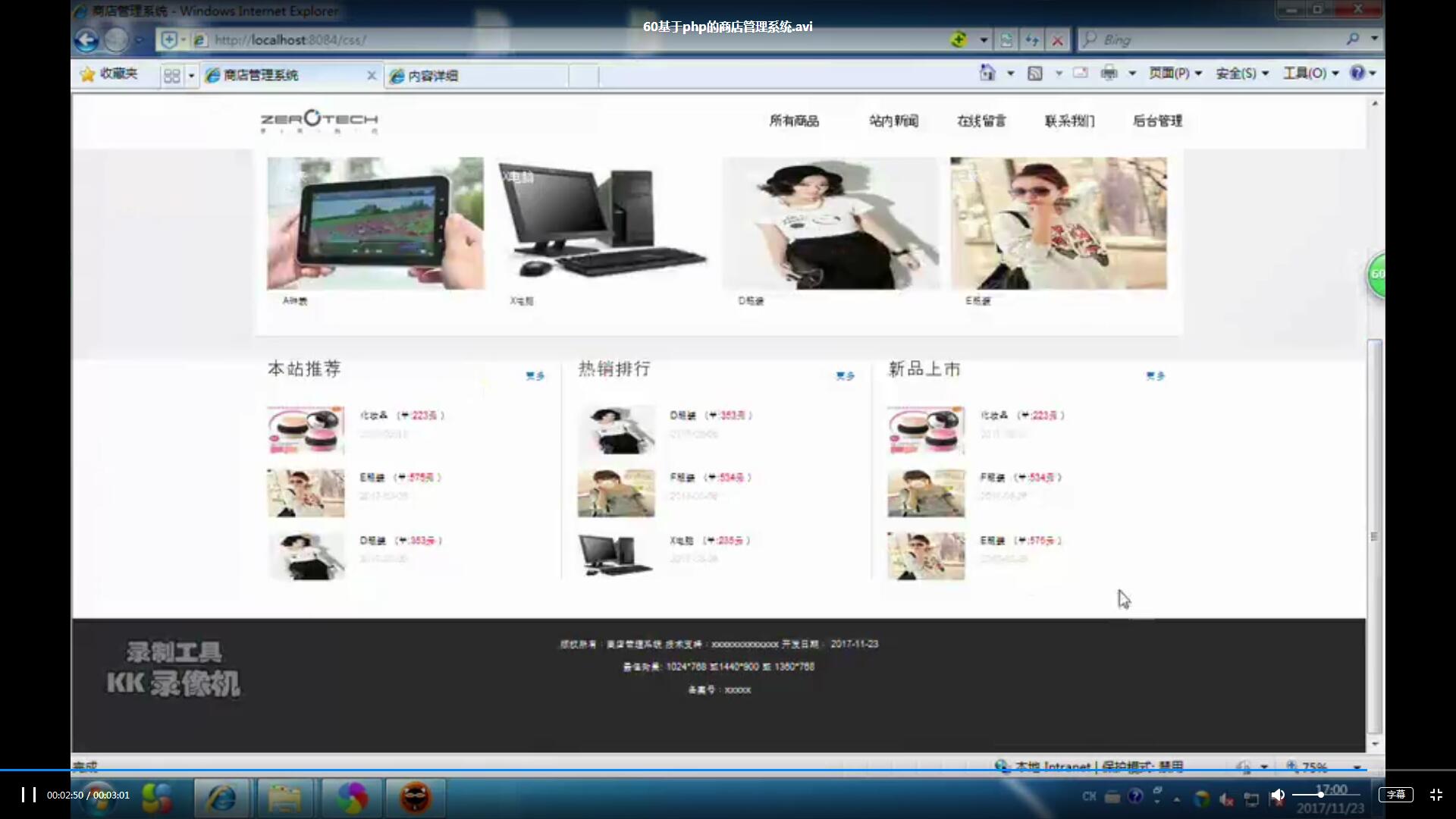The height and width of the screenshot is (819, 1456).
Task: Open the recent pages dropdown arrow
Action: [x=139, y=39]
